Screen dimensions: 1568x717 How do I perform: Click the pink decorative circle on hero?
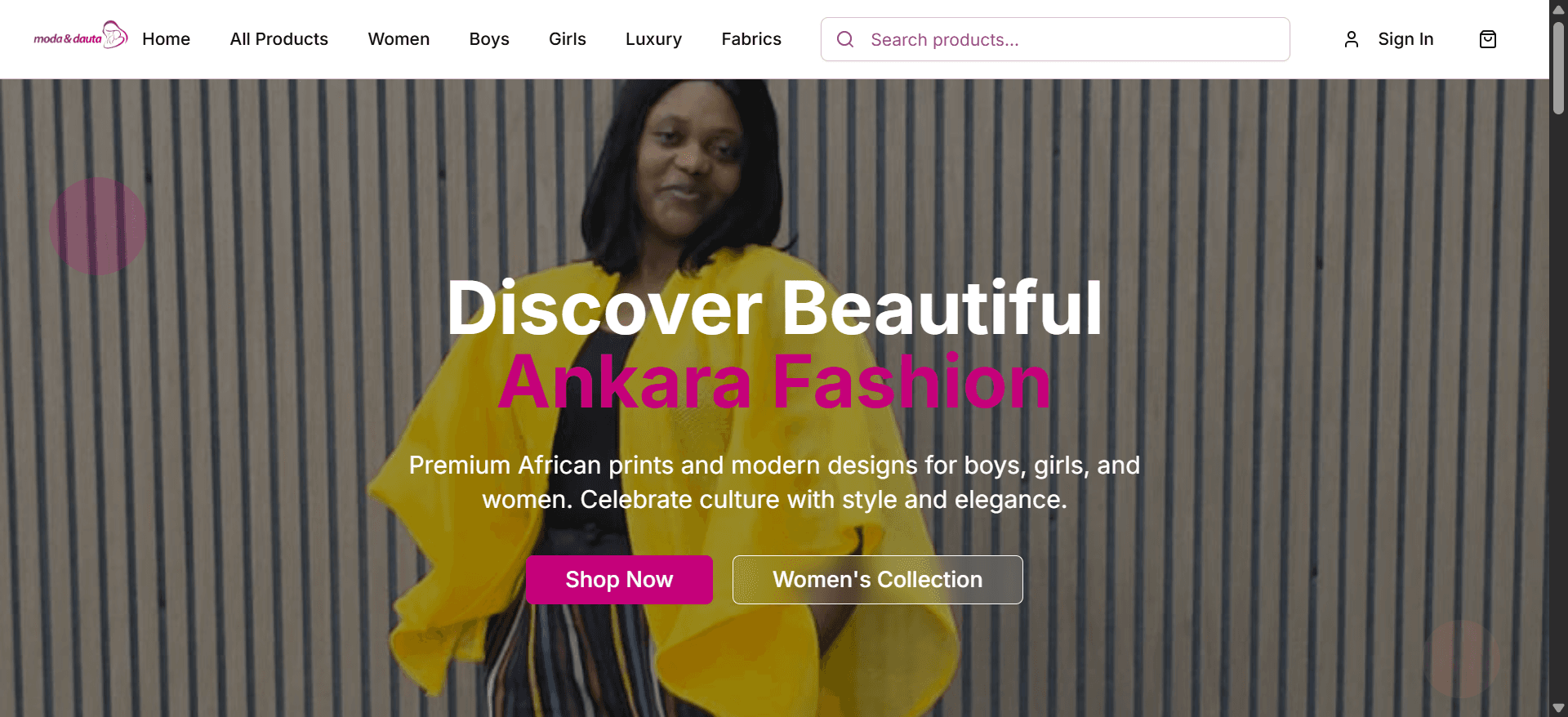click(98, 226)
